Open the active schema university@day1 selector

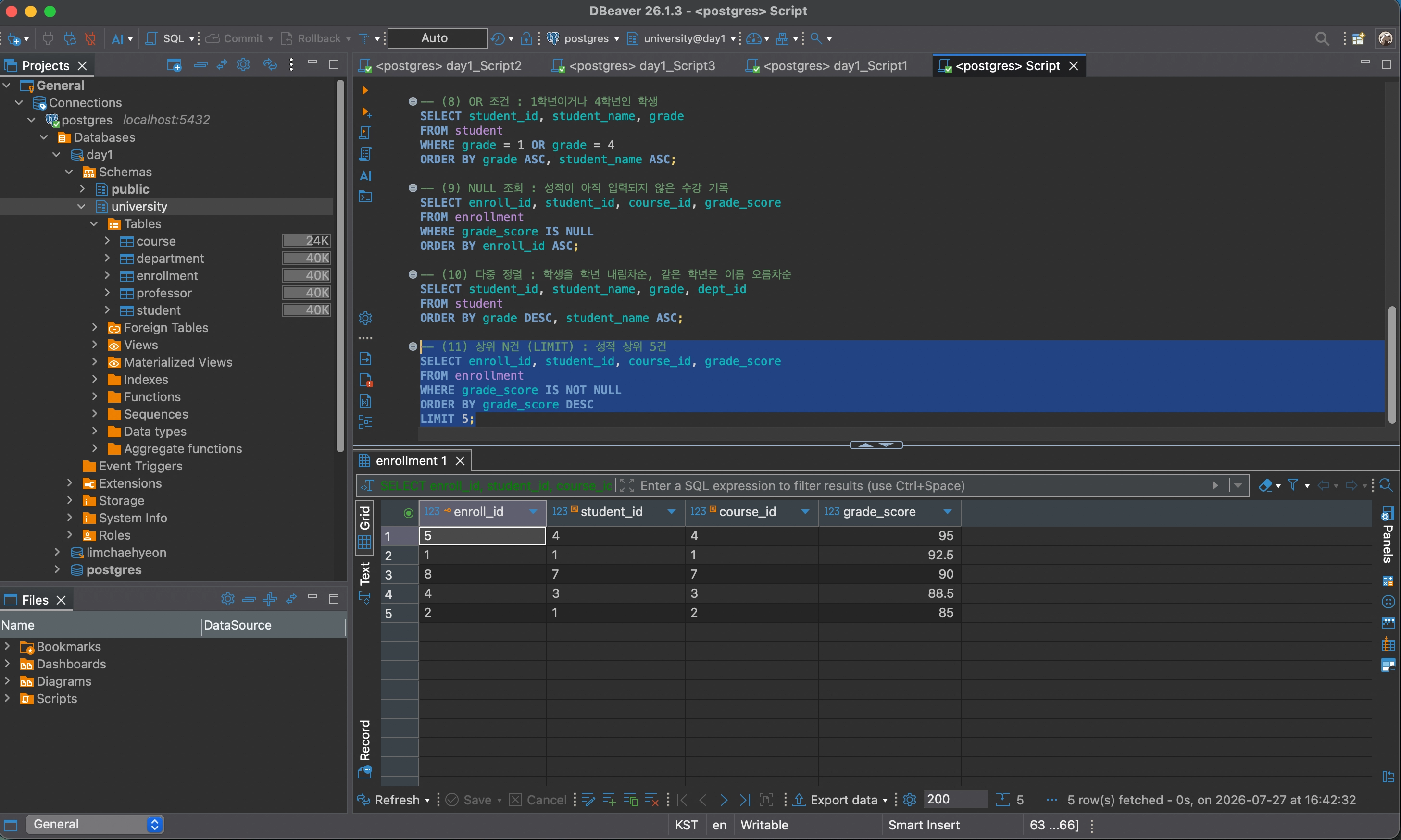[682, 38]
